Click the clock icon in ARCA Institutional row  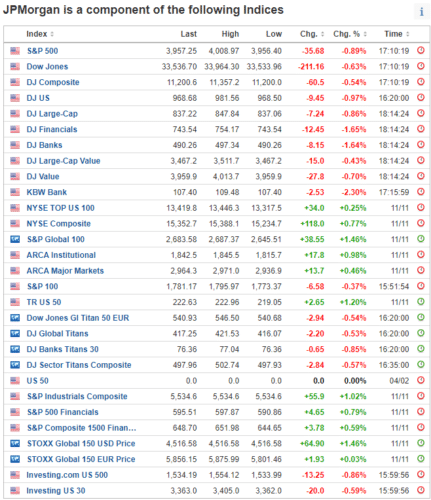(x=421, y=254)
